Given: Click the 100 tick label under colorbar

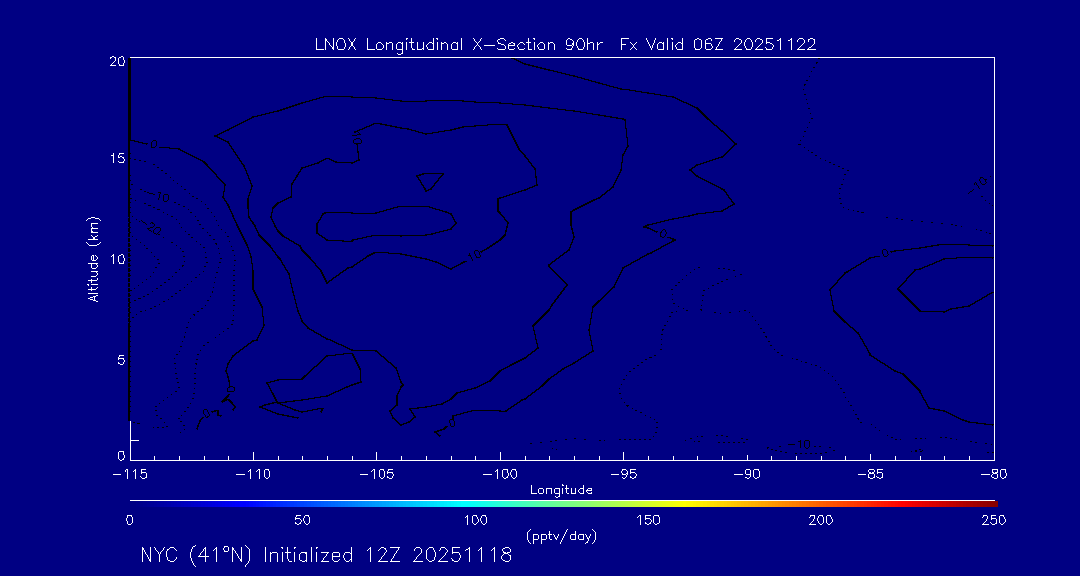Looking at the screenshot, I should pos(475,520).
